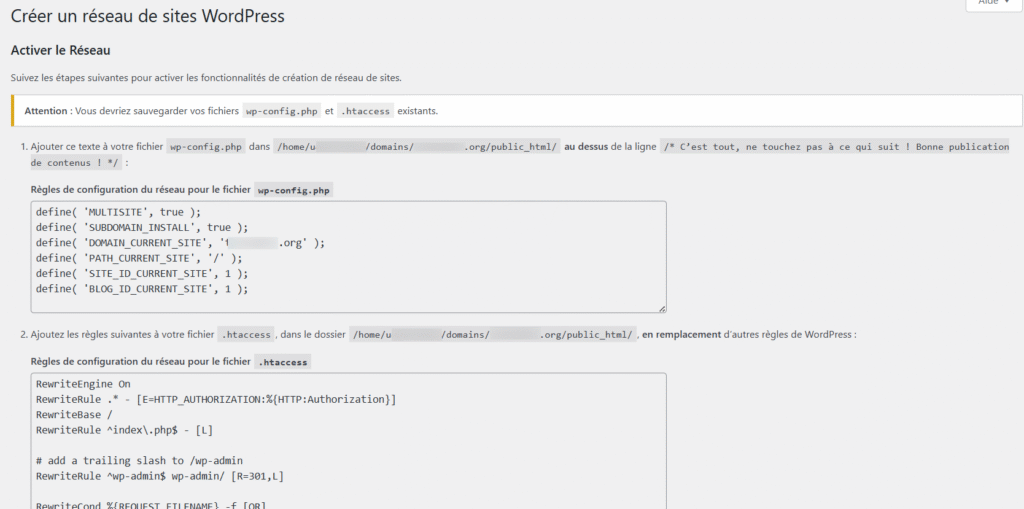Click the wp-config.php code tag in warning notice
Viewport: 1024px width, 509px height.
point(281,111)
